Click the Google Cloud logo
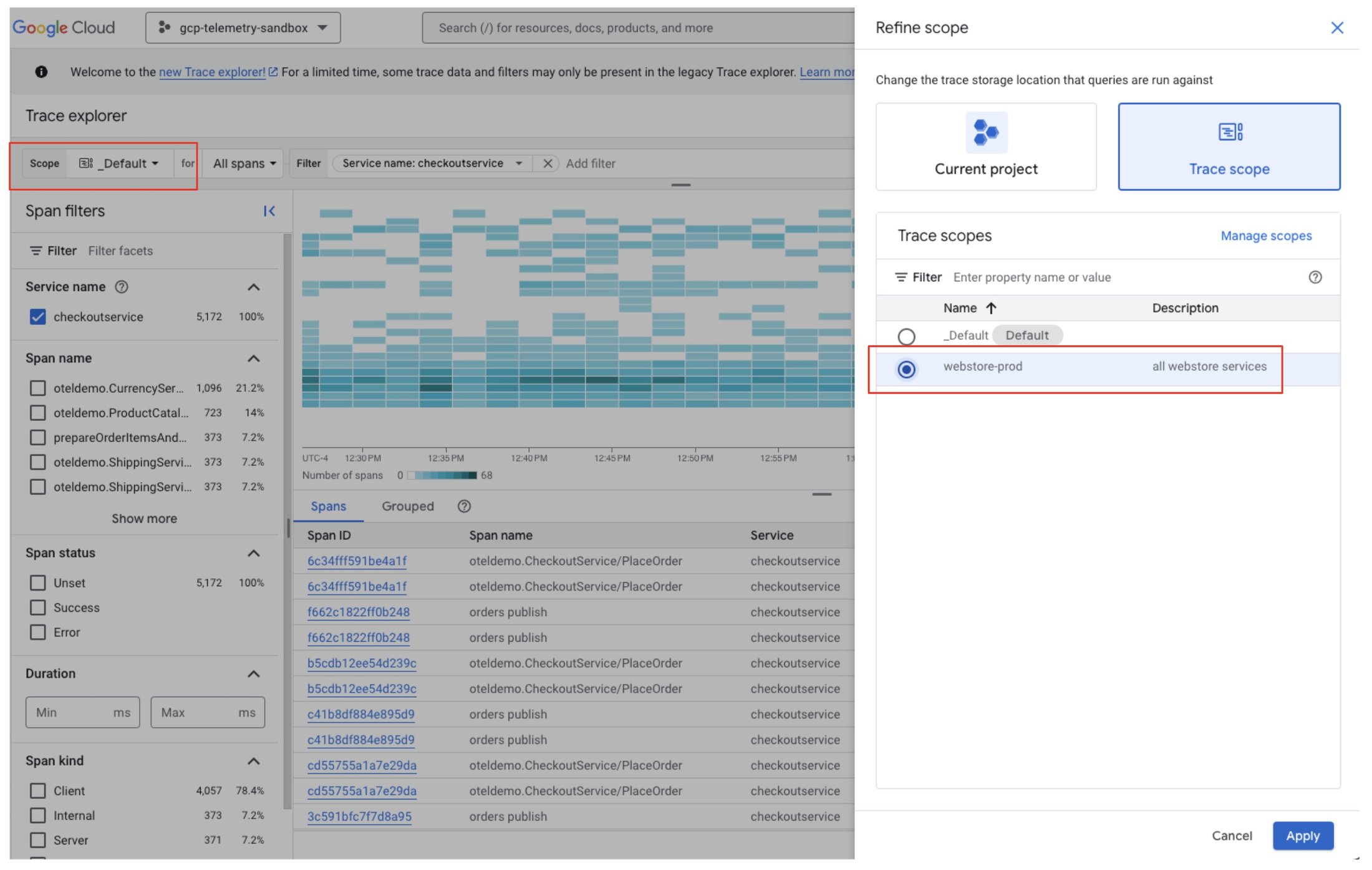 coord(64,27)
